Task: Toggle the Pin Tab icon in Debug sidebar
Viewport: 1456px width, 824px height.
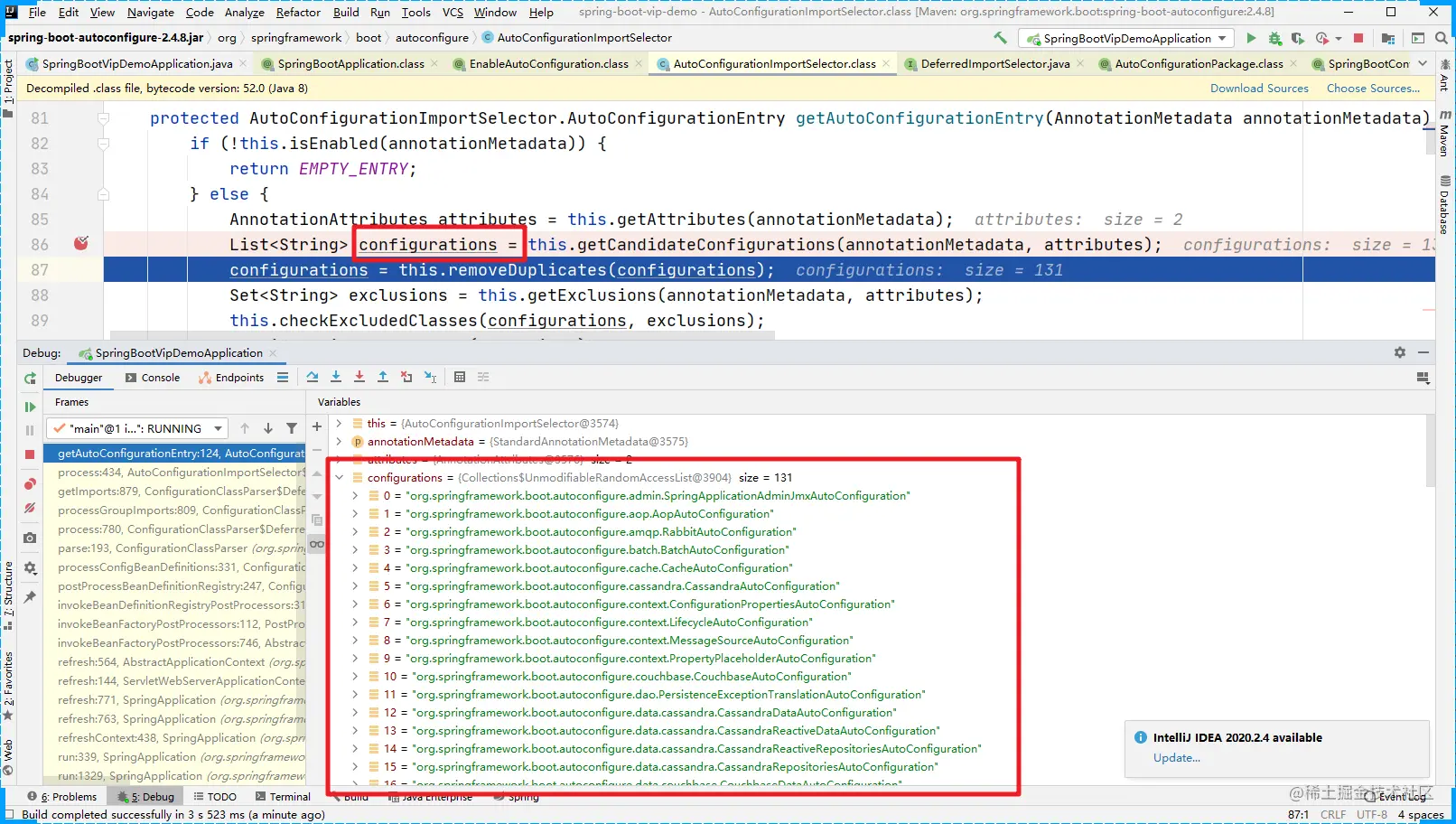Action: [x=30, y=597]
